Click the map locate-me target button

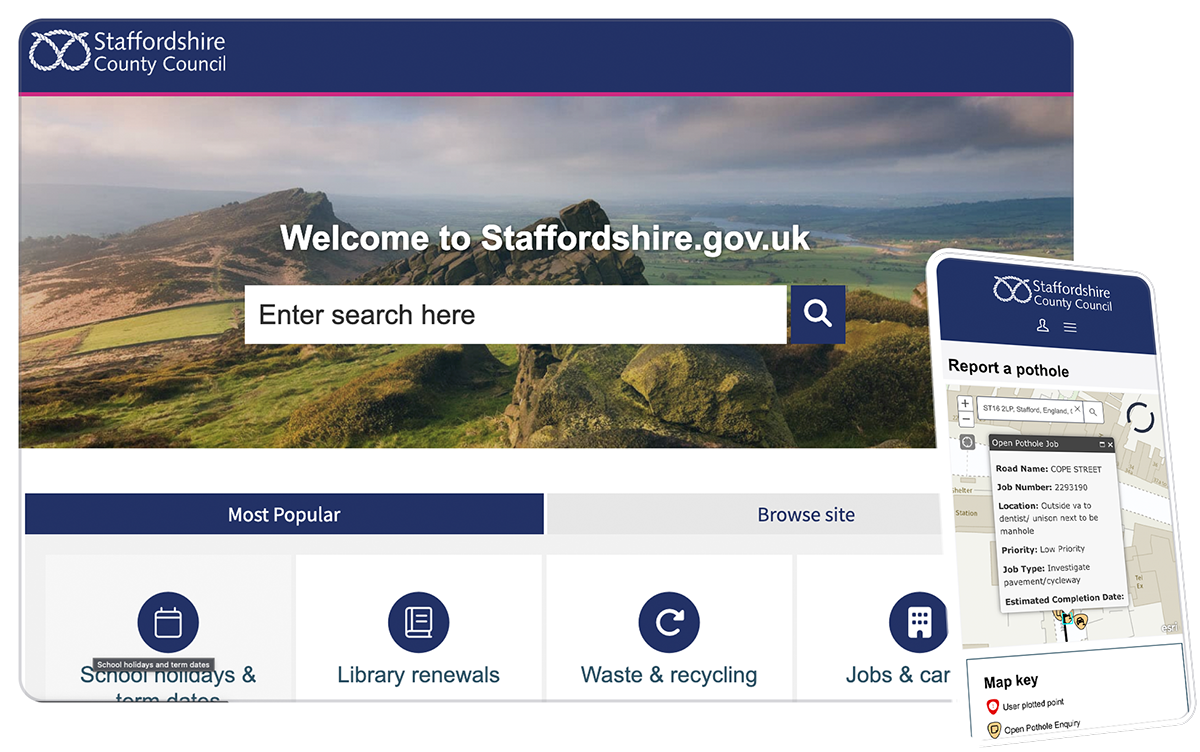(967, 442)
